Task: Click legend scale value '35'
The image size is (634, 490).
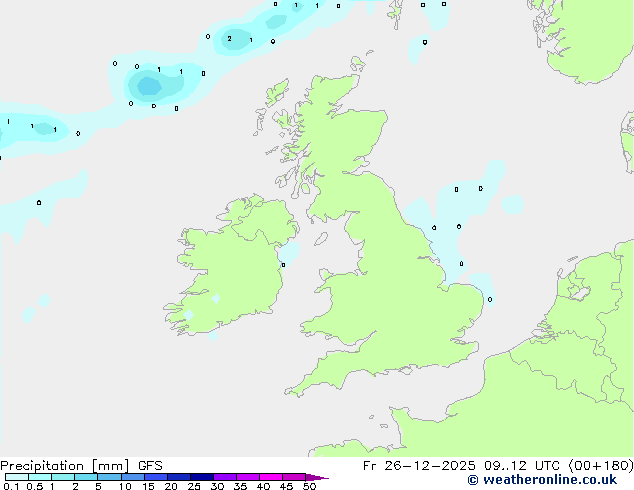Action: tap(240, 486)
